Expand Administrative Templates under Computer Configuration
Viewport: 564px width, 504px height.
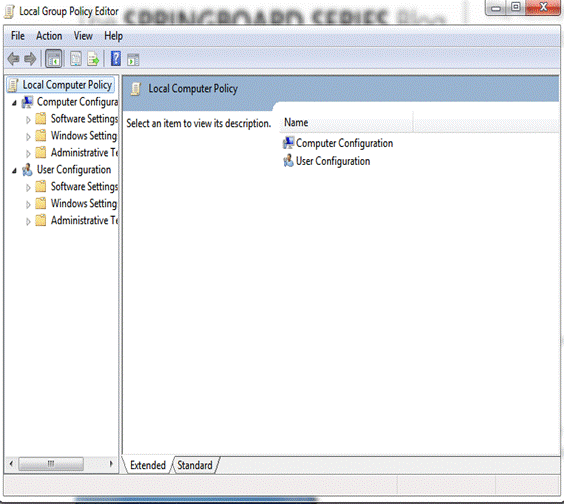pyautogui.click(x=28, y=154)
